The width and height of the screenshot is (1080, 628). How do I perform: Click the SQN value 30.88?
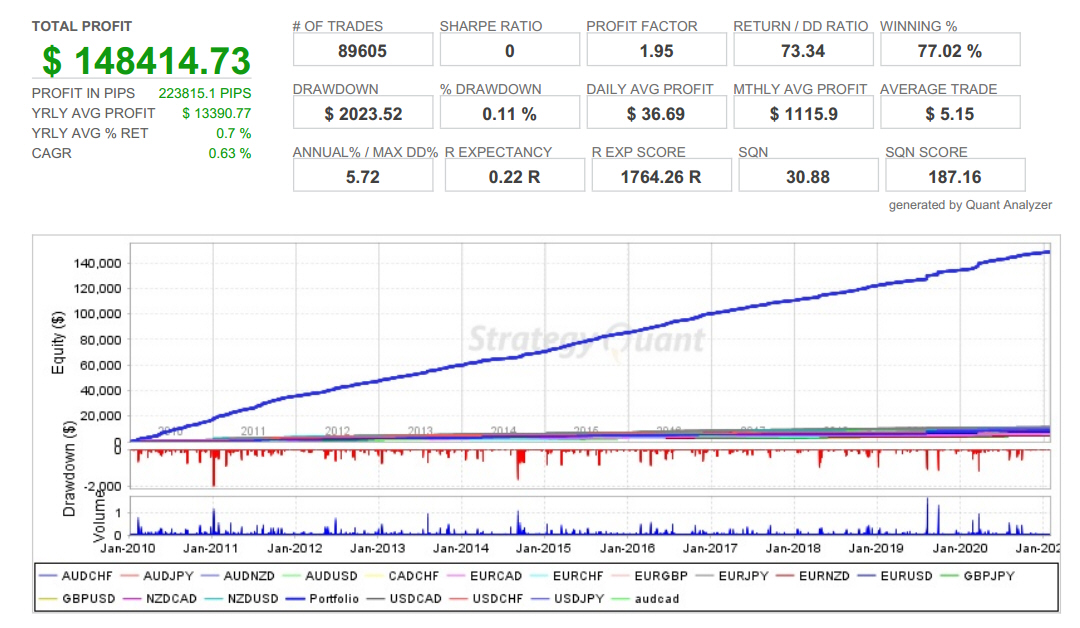click(x=808, y=177)
